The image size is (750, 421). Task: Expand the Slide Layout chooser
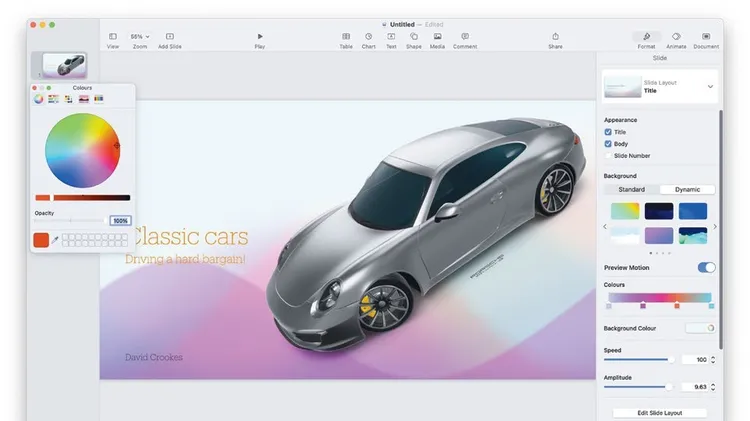coord(710,87)
